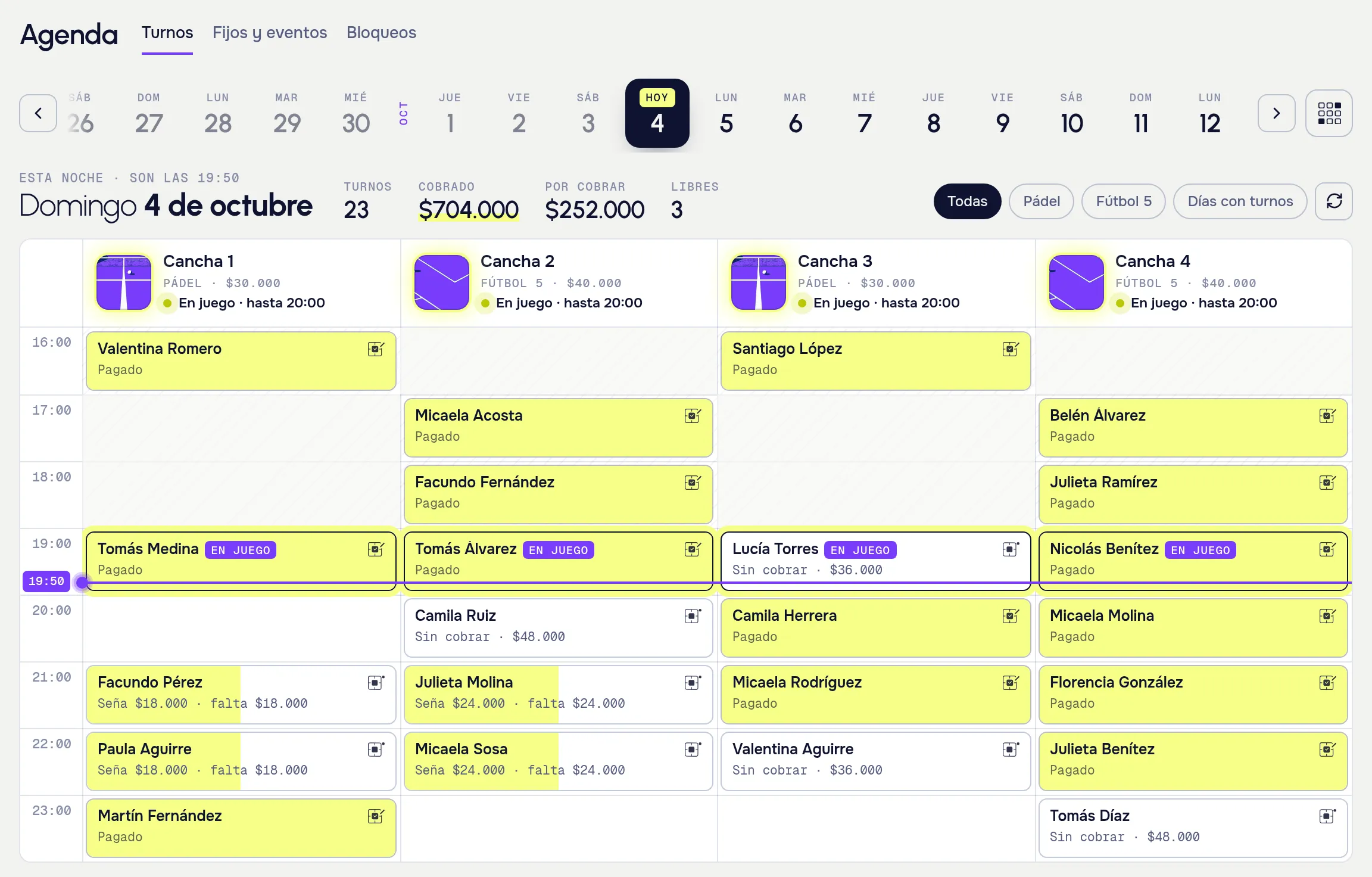The width and height of the screenshot is (1372, 877).
Task: Toggle the Fútbol 5 filter chip
Action: [1124, 201]
